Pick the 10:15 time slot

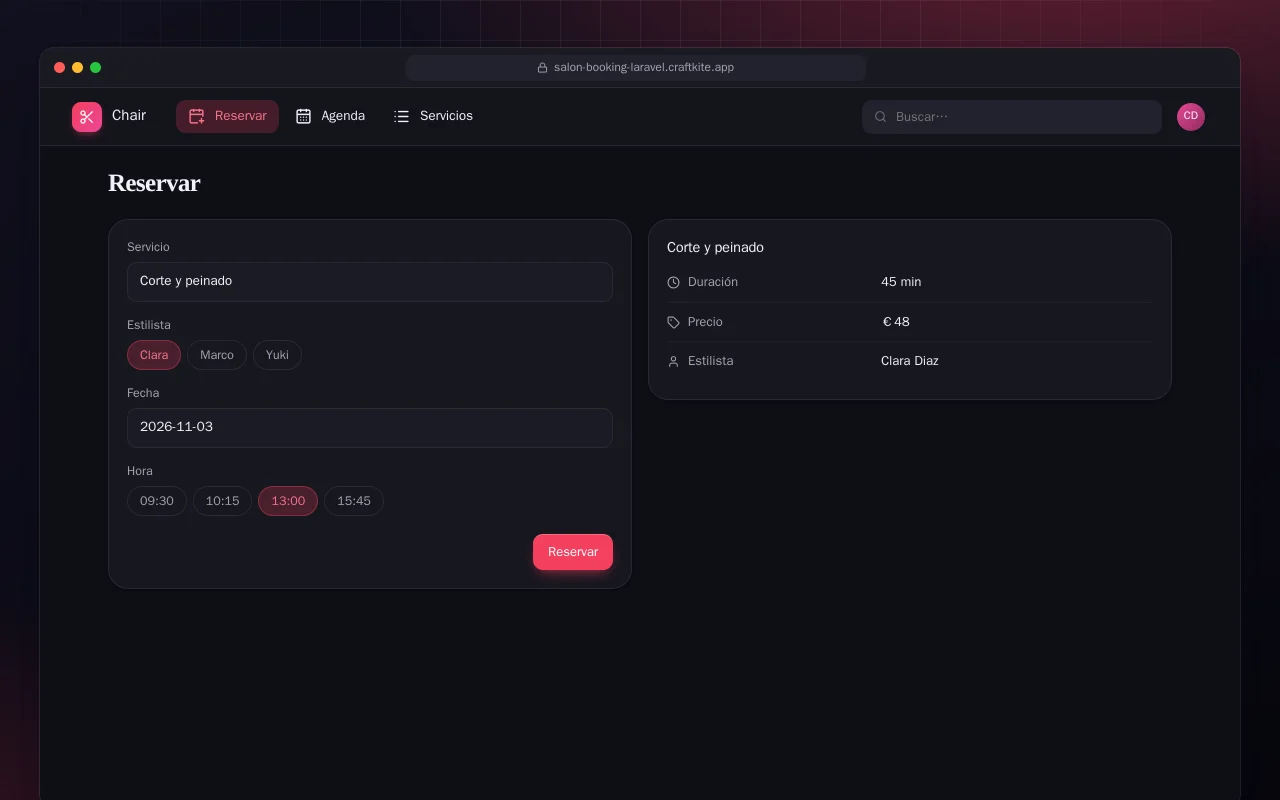click(x=222, y=501)
